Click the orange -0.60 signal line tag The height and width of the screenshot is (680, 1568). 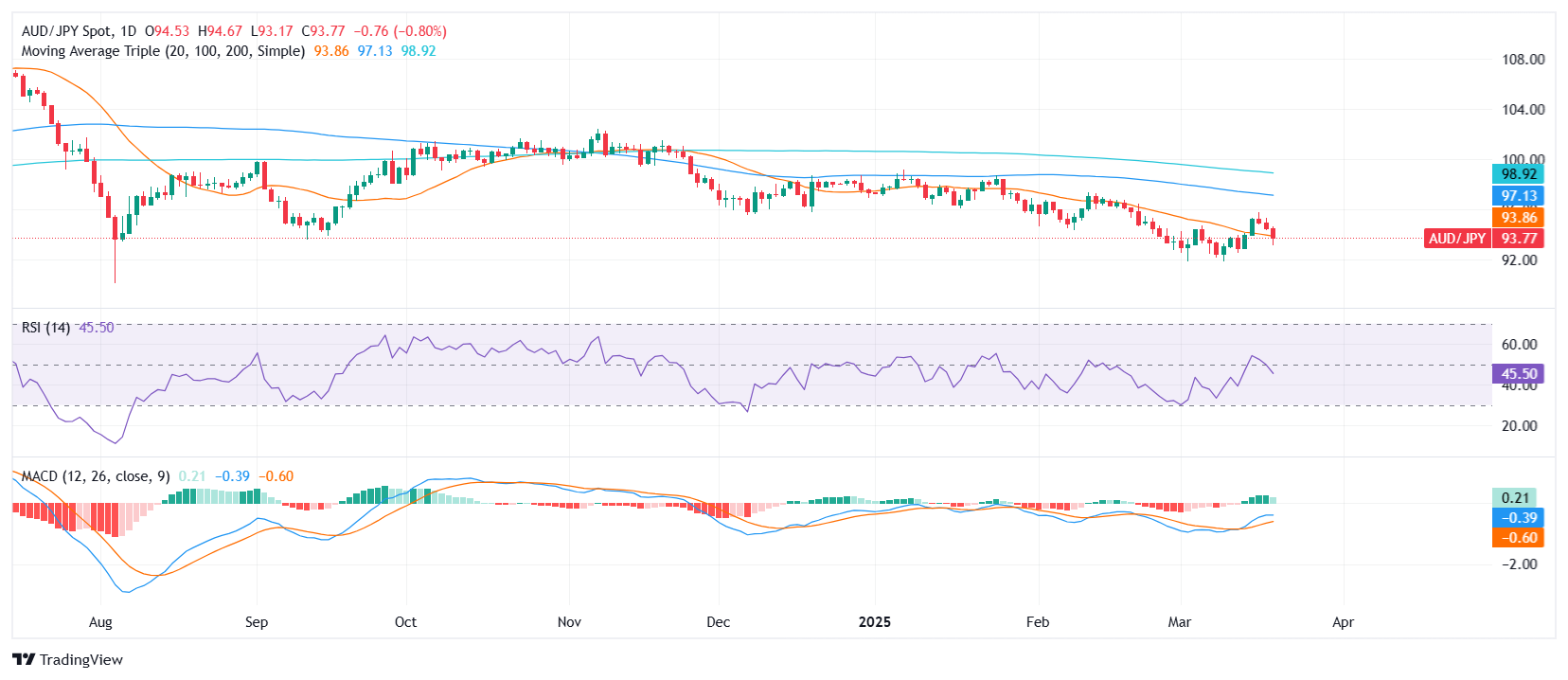1519,538
